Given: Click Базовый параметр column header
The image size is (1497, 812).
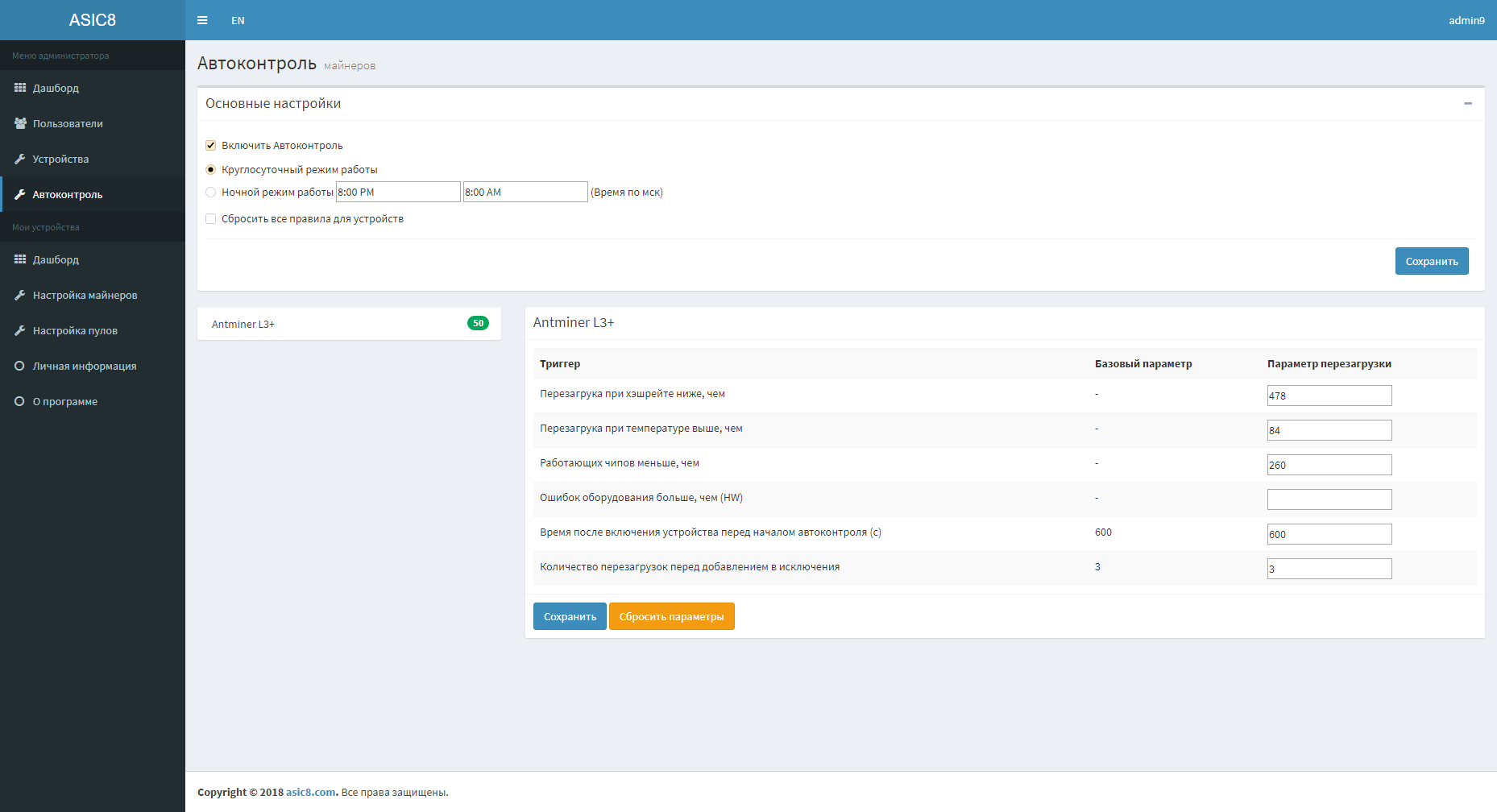Looking at the screenshot, I should (1143, 364).
